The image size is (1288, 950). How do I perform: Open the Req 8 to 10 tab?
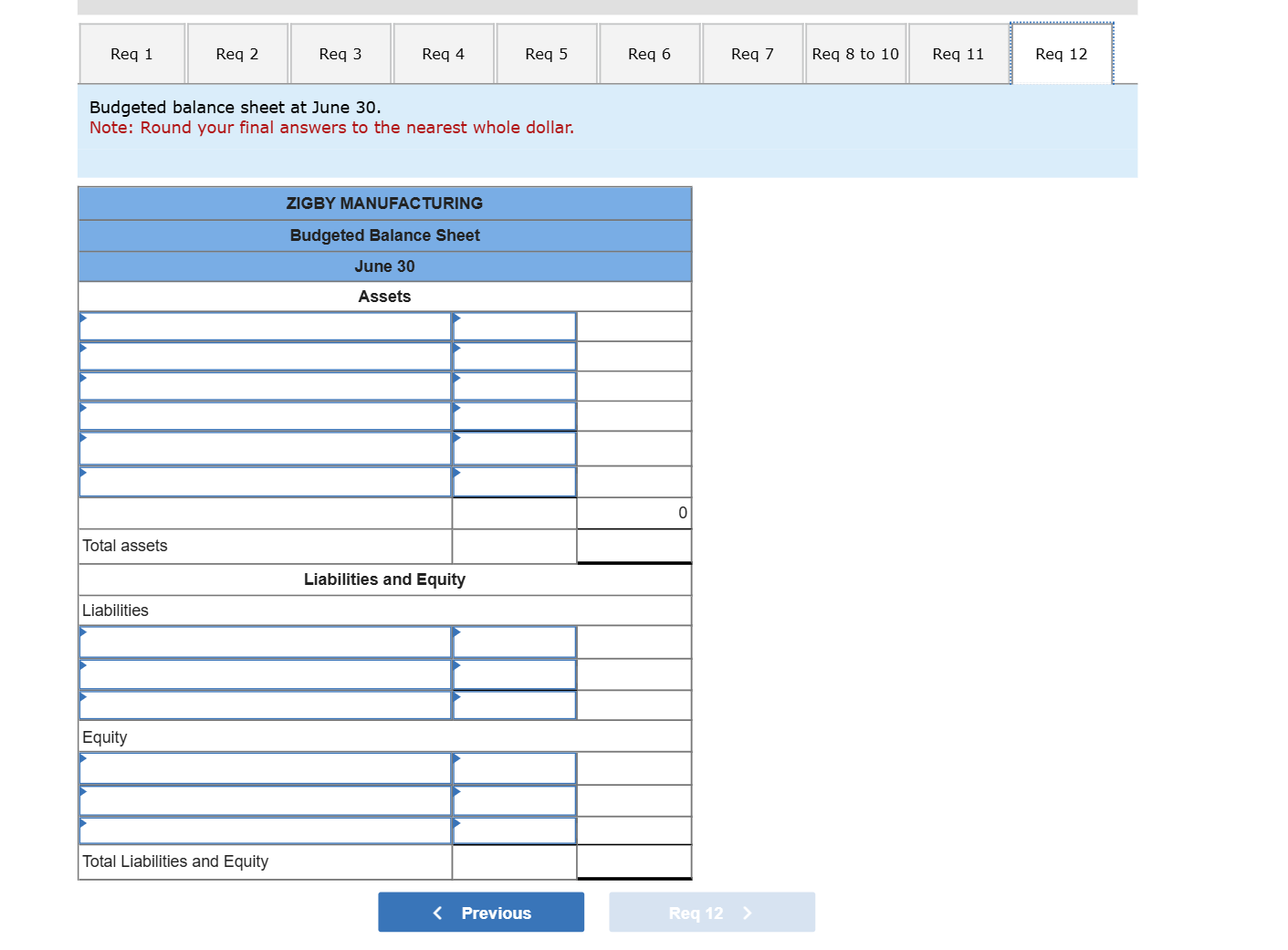[x=855, y=54]
